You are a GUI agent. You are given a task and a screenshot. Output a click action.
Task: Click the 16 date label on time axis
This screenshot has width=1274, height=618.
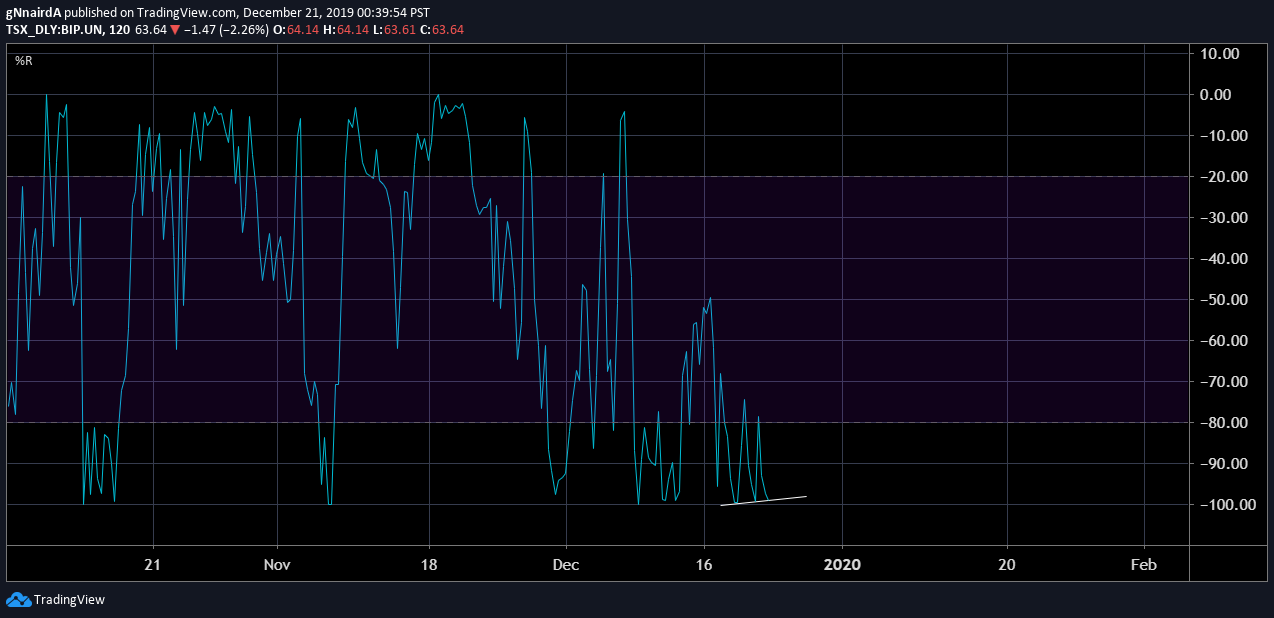pyautogui.click(x=704, y=564)
